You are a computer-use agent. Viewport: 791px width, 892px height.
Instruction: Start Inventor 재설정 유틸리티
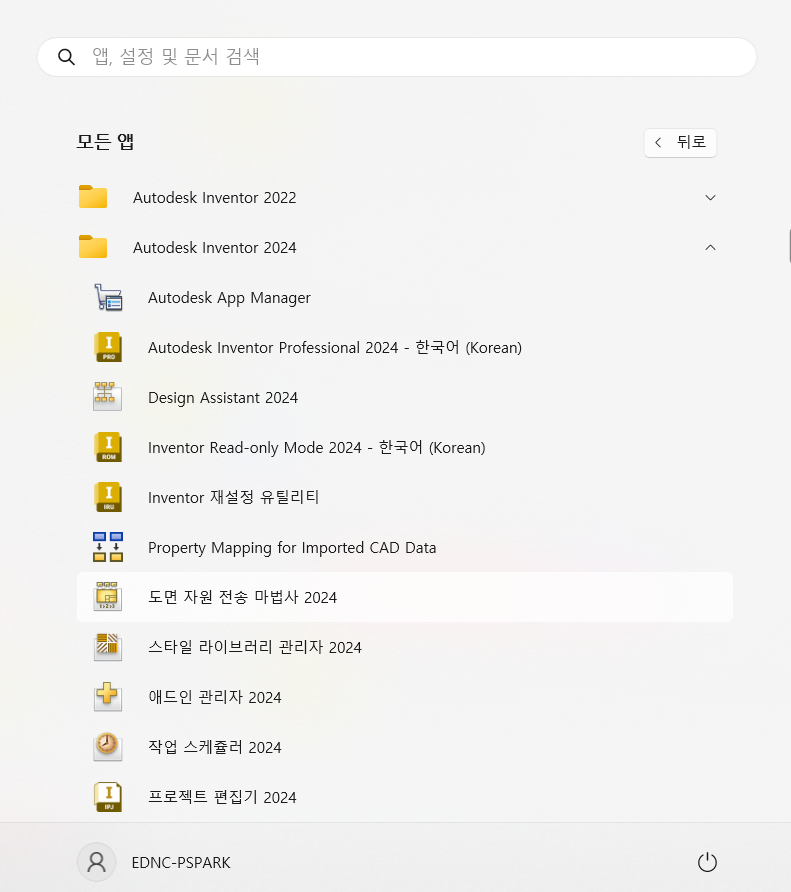[405, 498]
